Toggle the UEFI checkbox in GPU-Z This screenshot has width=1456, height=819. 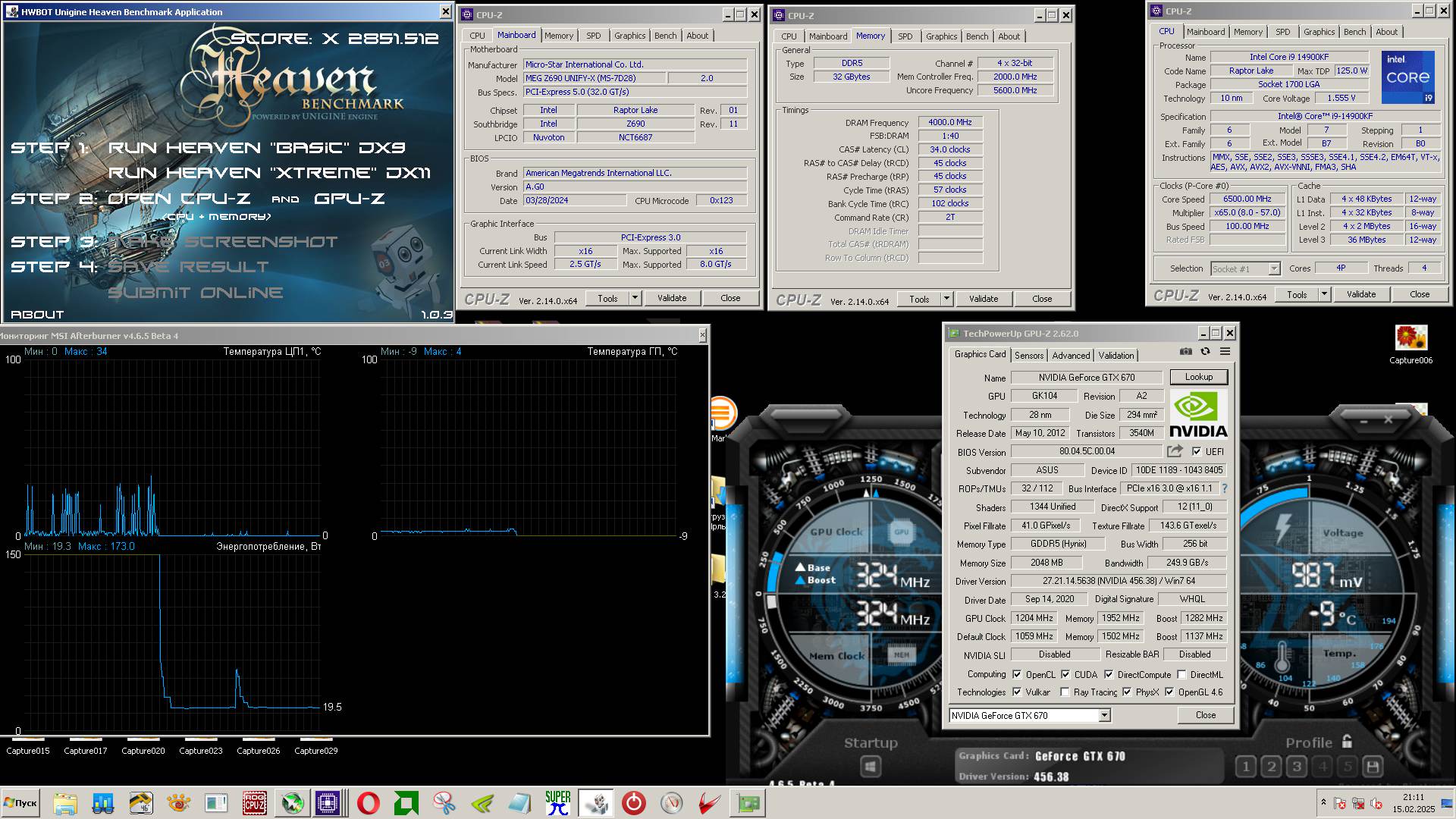[1197, 451]
